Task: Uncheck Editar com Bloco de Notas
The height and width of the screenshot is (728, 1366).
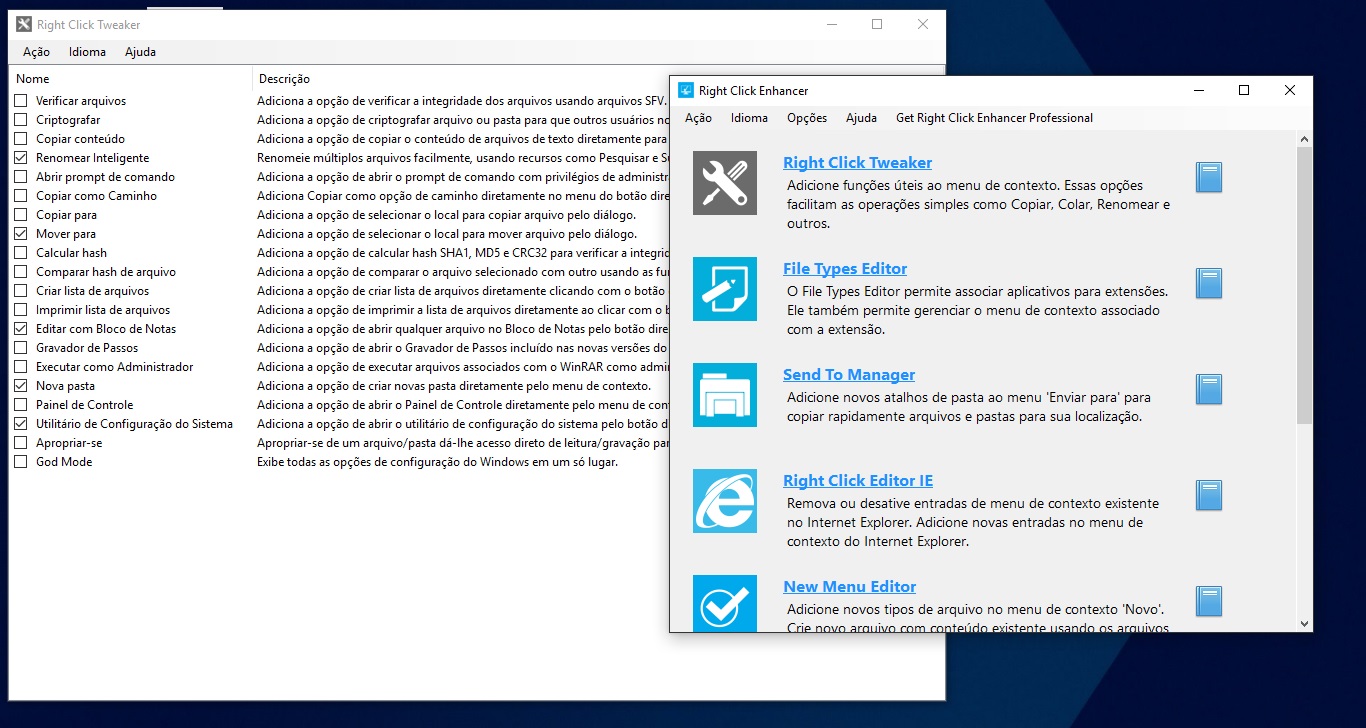Action: coord(21,329)
